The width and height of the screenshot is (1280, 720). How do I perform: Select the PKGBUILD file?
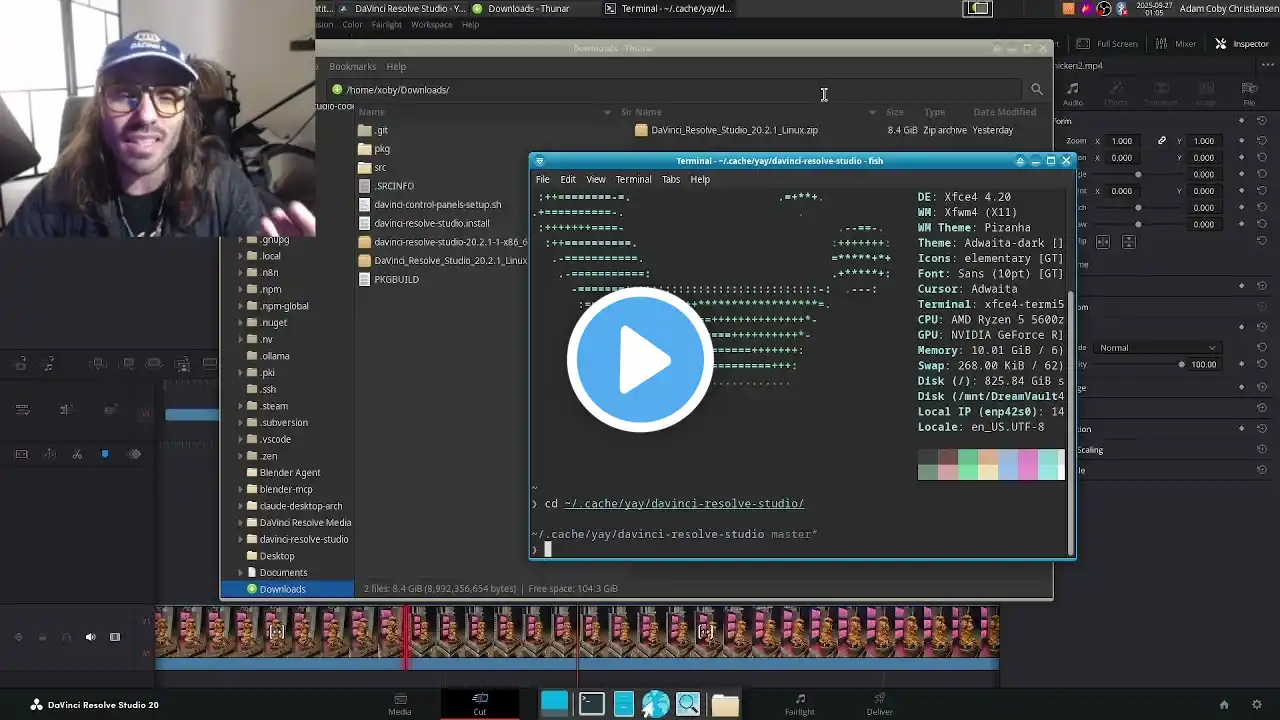(x=395, y=280)
